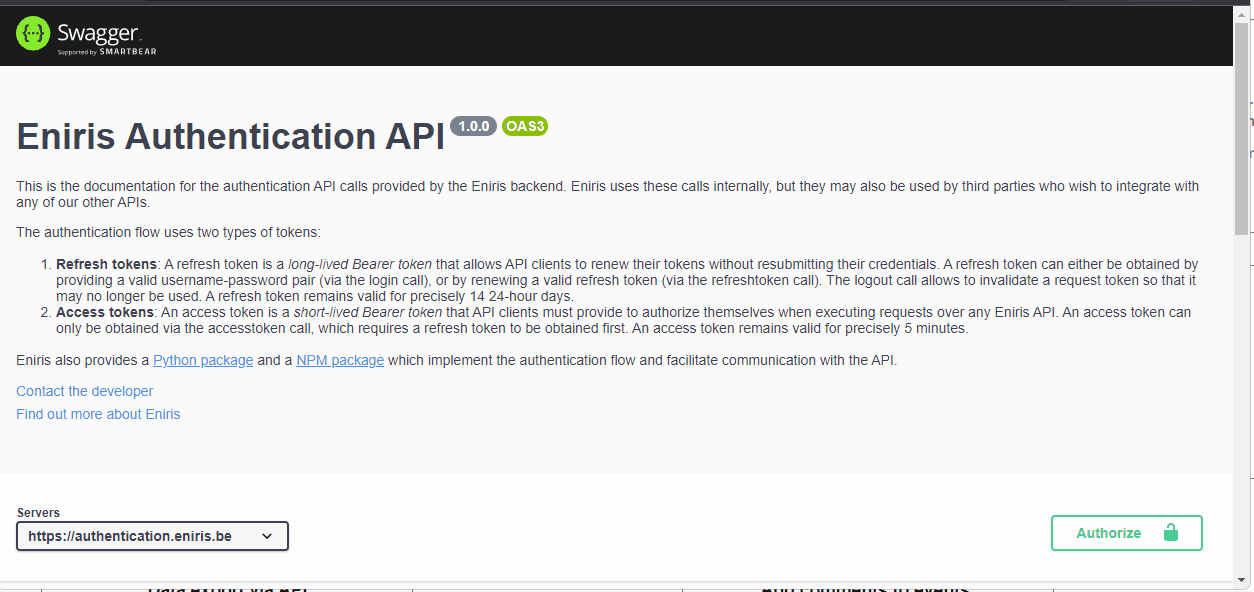
Task: Click the Servers label
Action: tap(38, 513)
